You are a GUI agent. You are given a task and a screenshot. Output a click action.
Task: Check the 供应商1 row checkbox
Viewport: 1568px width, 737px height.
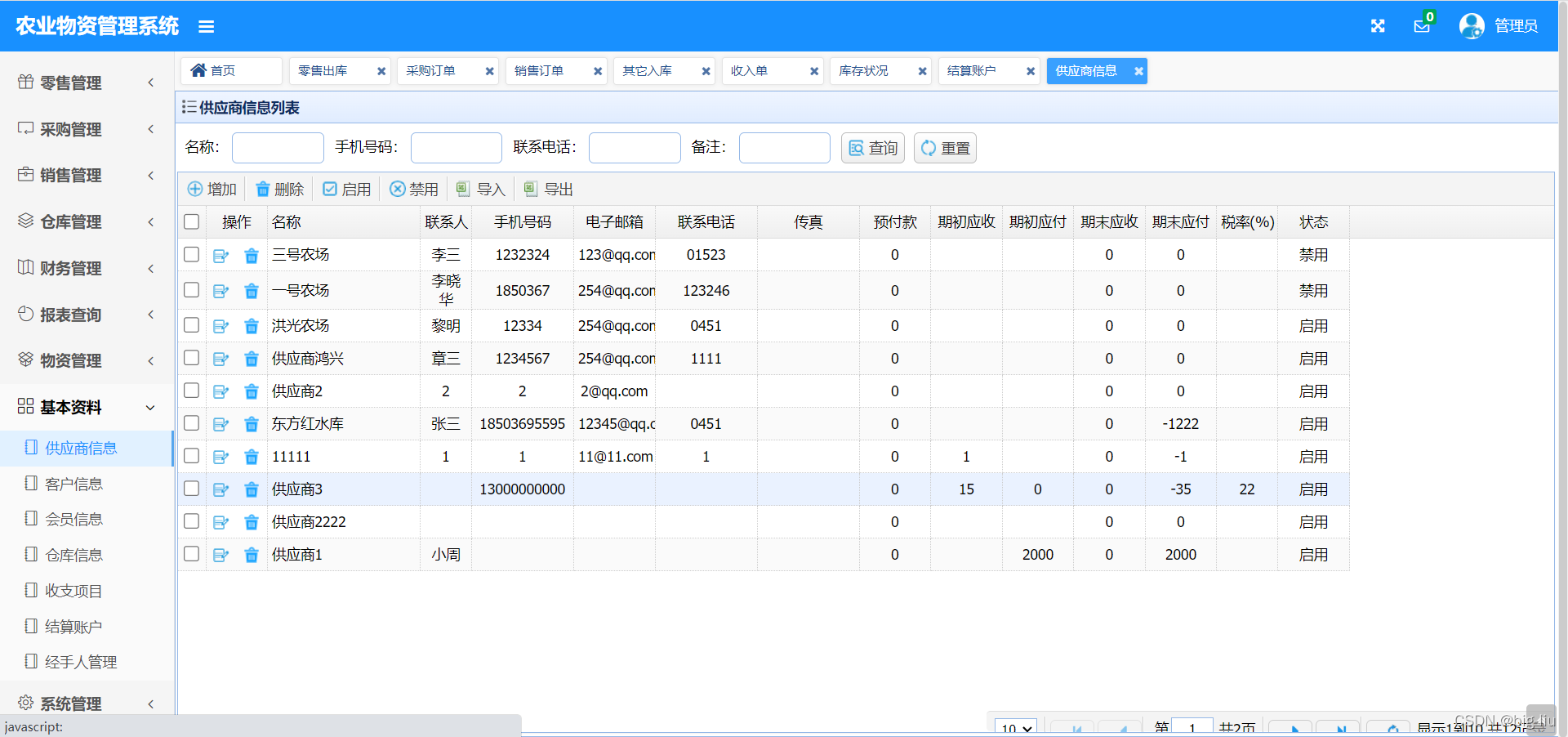coord(192,553)
